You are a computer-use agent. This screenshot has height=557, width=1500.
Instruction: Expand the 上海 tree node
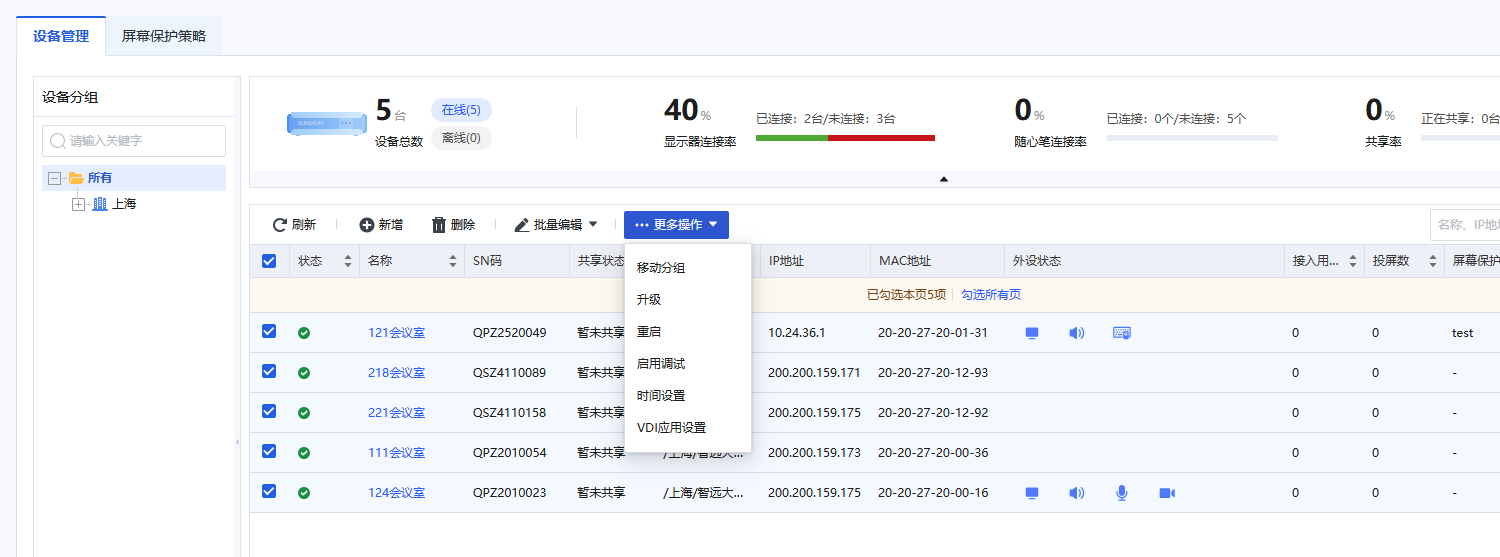(x=79, y=204)
